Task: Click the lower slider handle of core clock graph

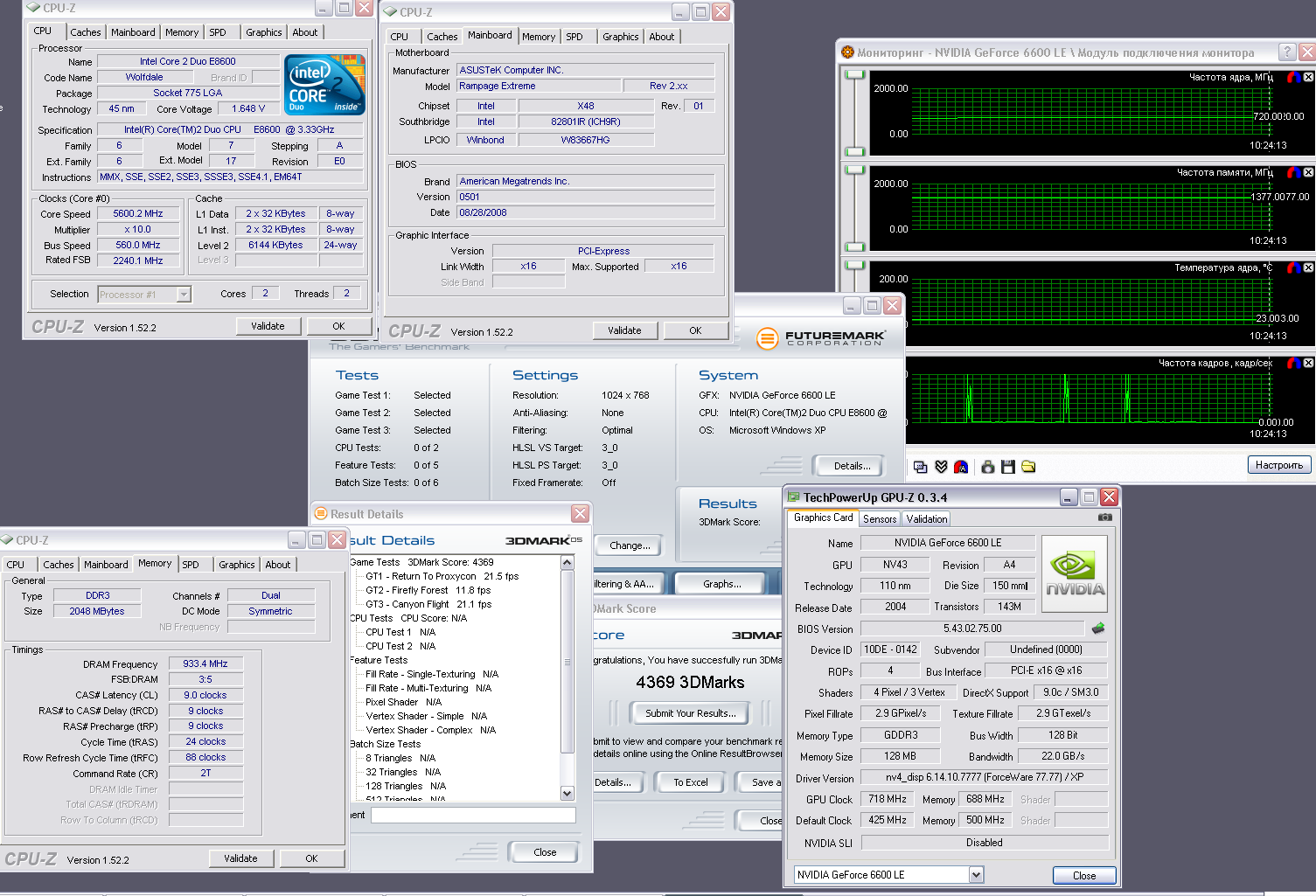Action: [854, 152]
